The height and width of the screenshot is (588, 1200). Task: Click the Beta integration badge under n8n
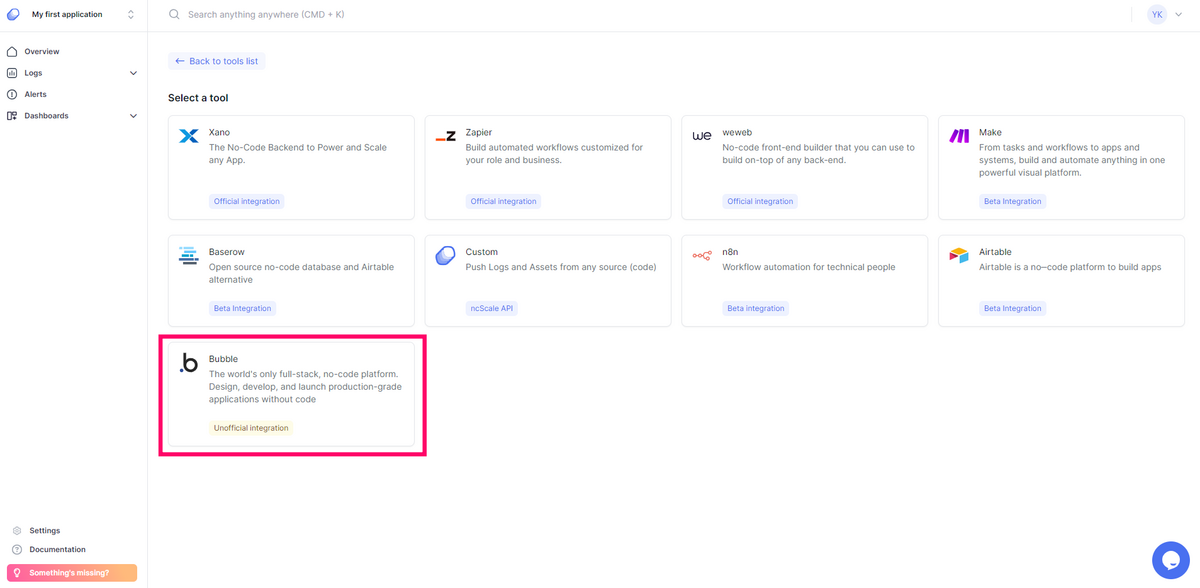click(756, 308)
